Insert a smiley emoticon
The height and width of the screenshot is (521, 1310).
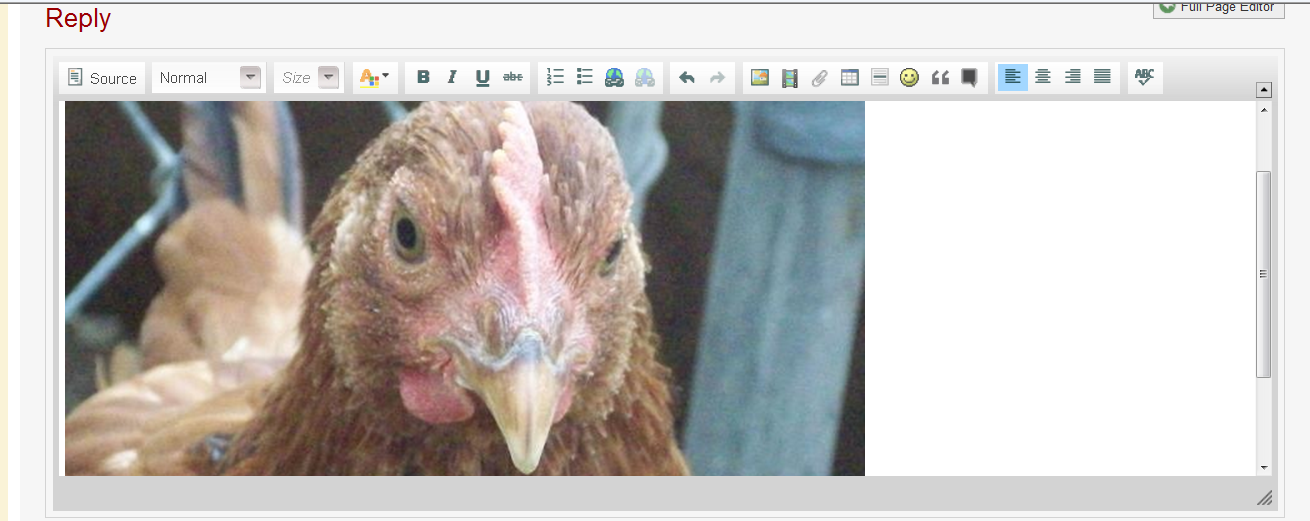909,77
